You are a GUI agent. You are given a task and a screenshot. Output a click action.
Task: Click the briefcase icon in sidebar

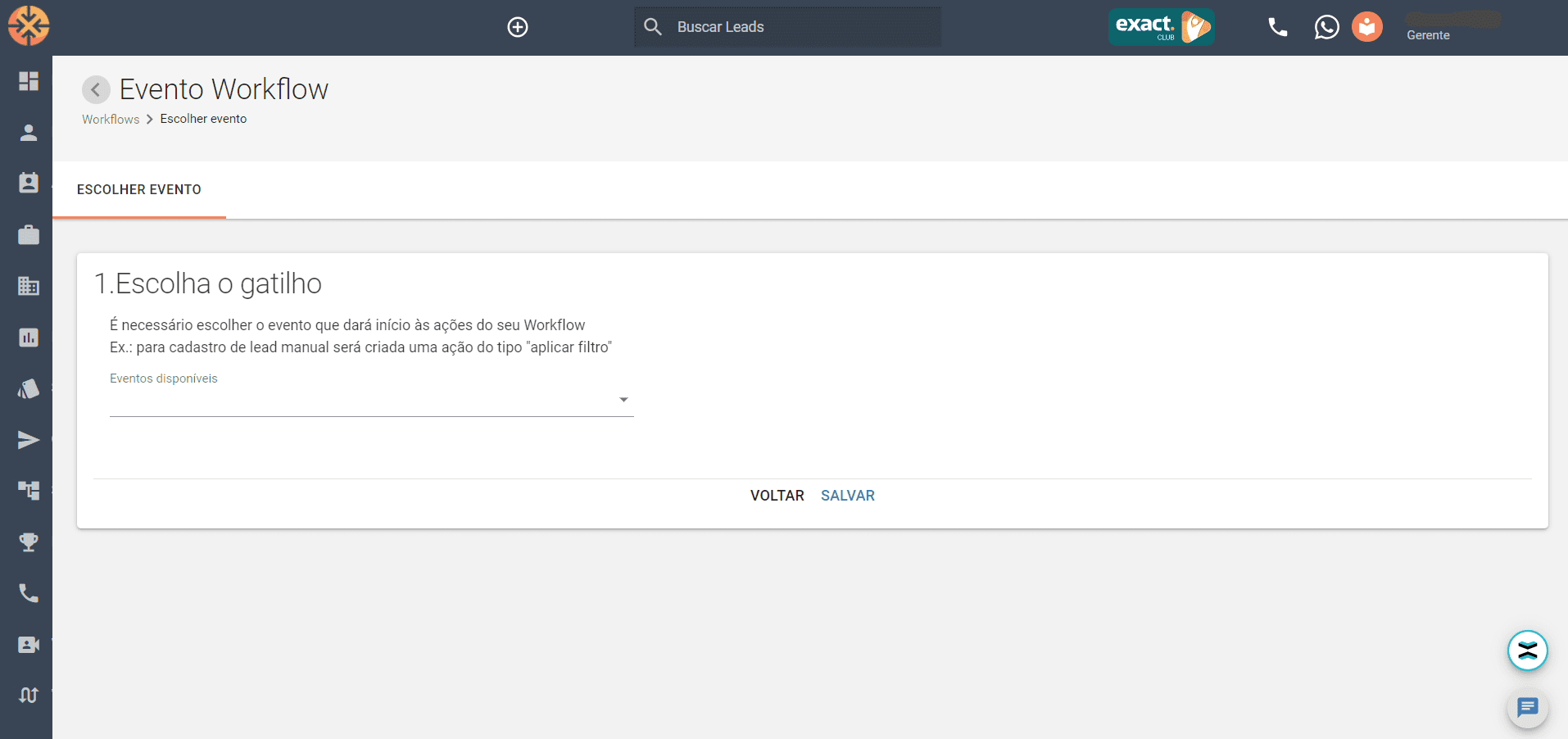point(29,235)
